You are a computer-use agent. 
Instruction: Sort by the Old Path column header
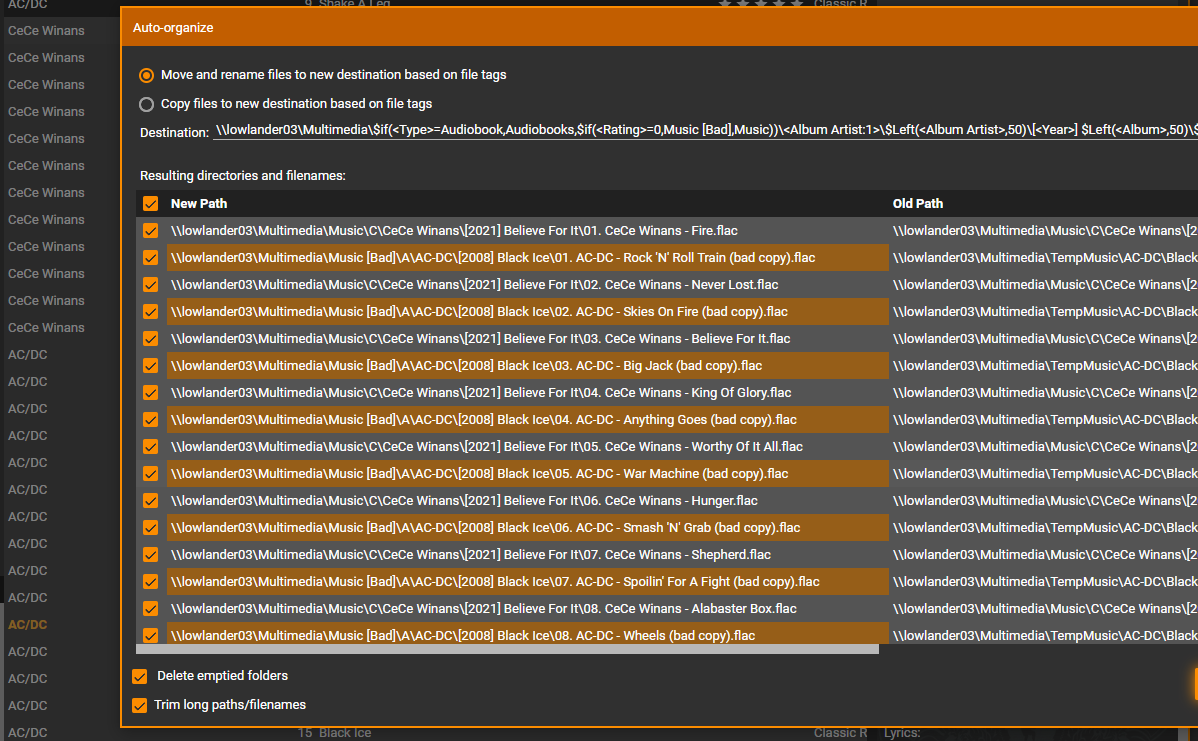(x=917, y=204)
